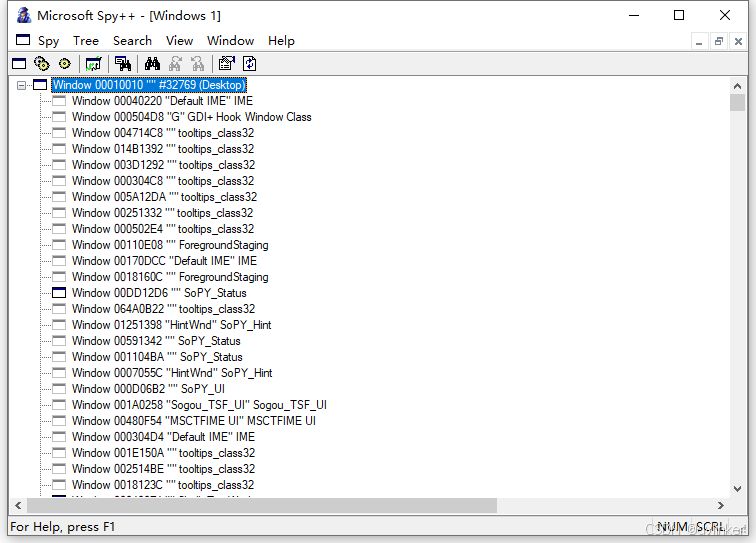Select Window 003D1292 tooltips_class32
756x543 pixels.
163,165
